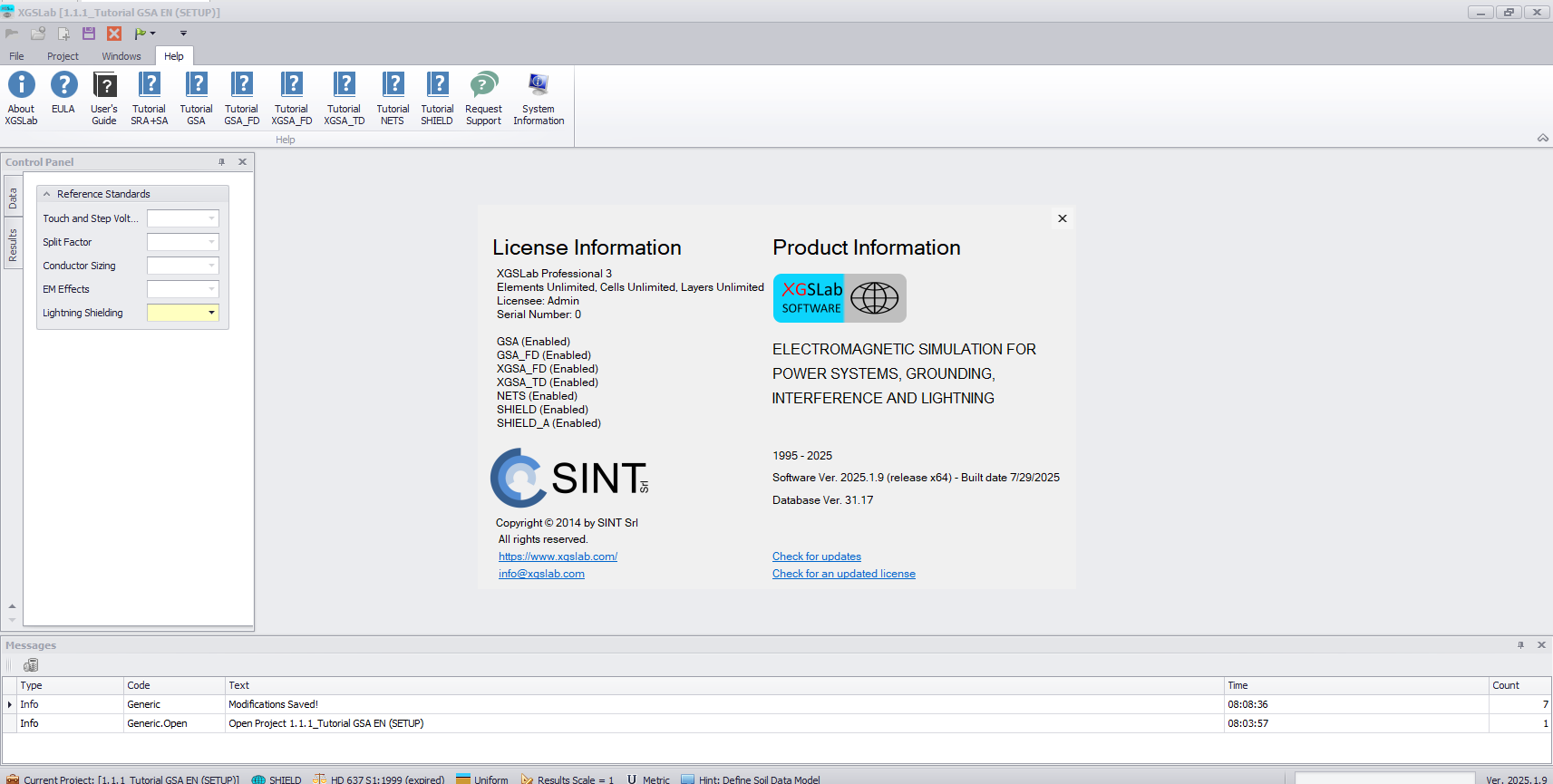Open the Conductor Sizing dropdown
This screenshot has height=784, width=1553.
[211, 266]
